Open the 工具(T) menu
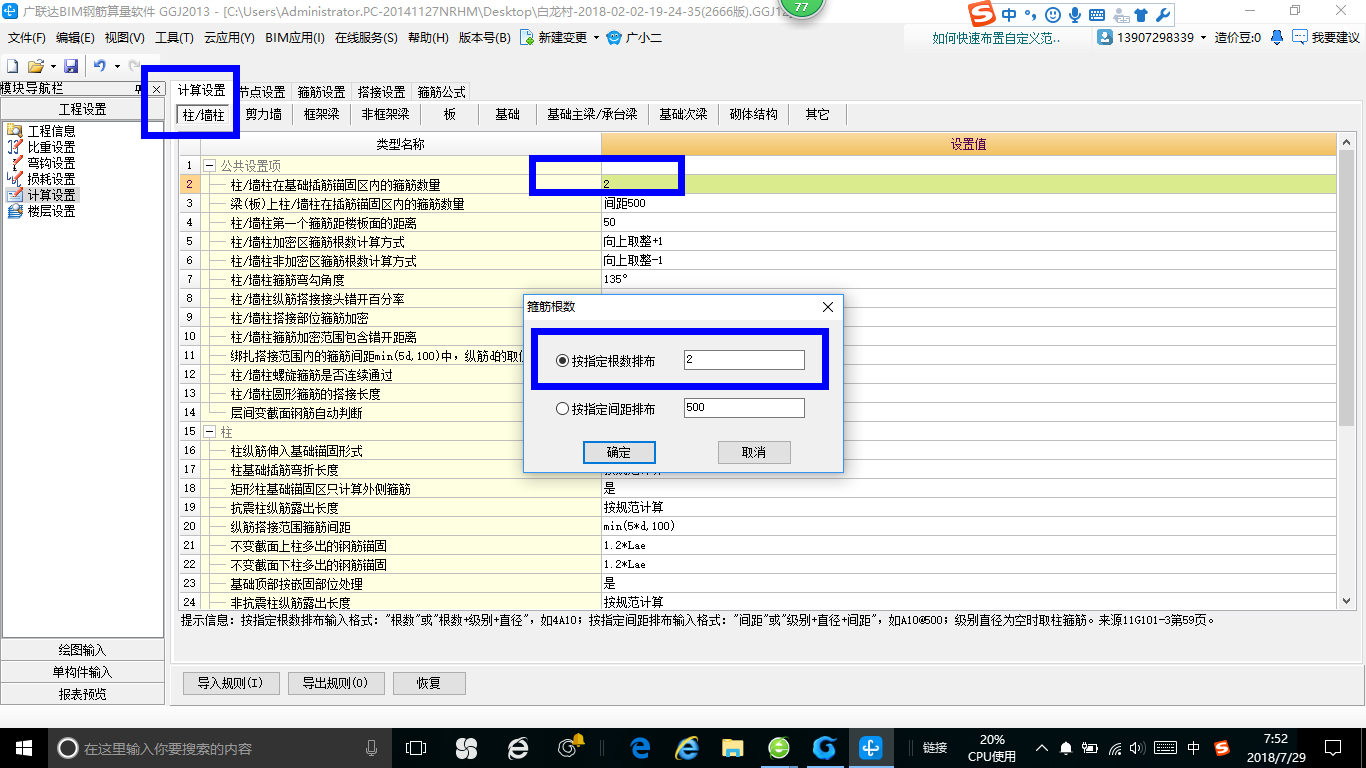1366x768 pixels. coord(174,38)
